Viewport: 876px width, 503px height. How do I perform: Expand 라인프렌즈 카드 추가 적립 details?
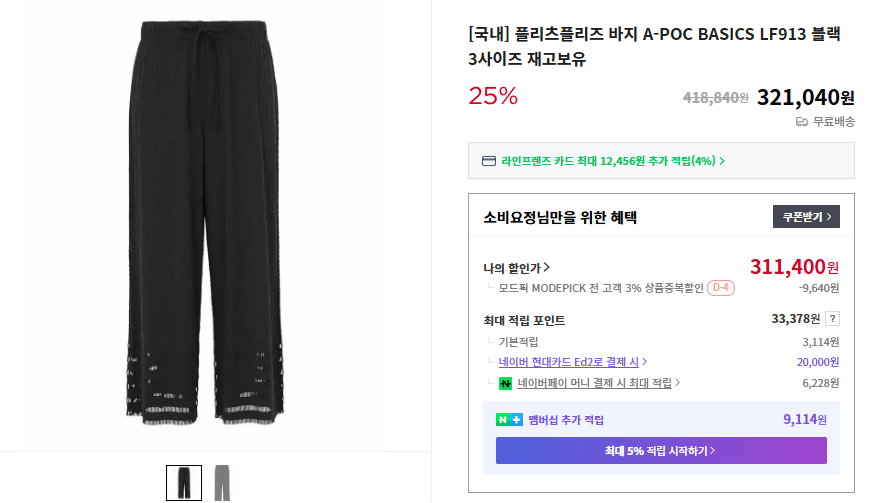pyautogui.click(x=613, y=160)
